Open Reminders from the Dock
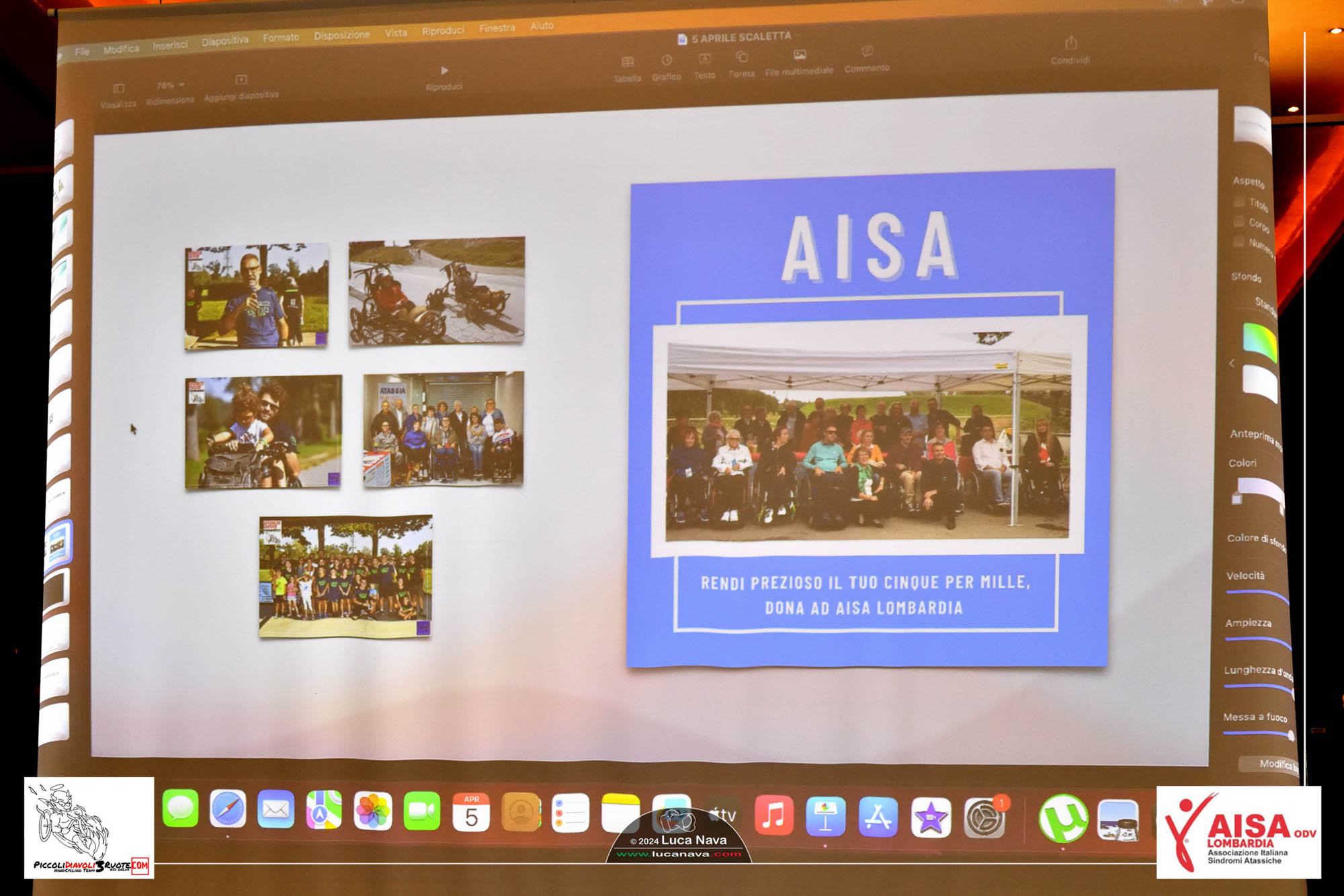 point(571,813)
